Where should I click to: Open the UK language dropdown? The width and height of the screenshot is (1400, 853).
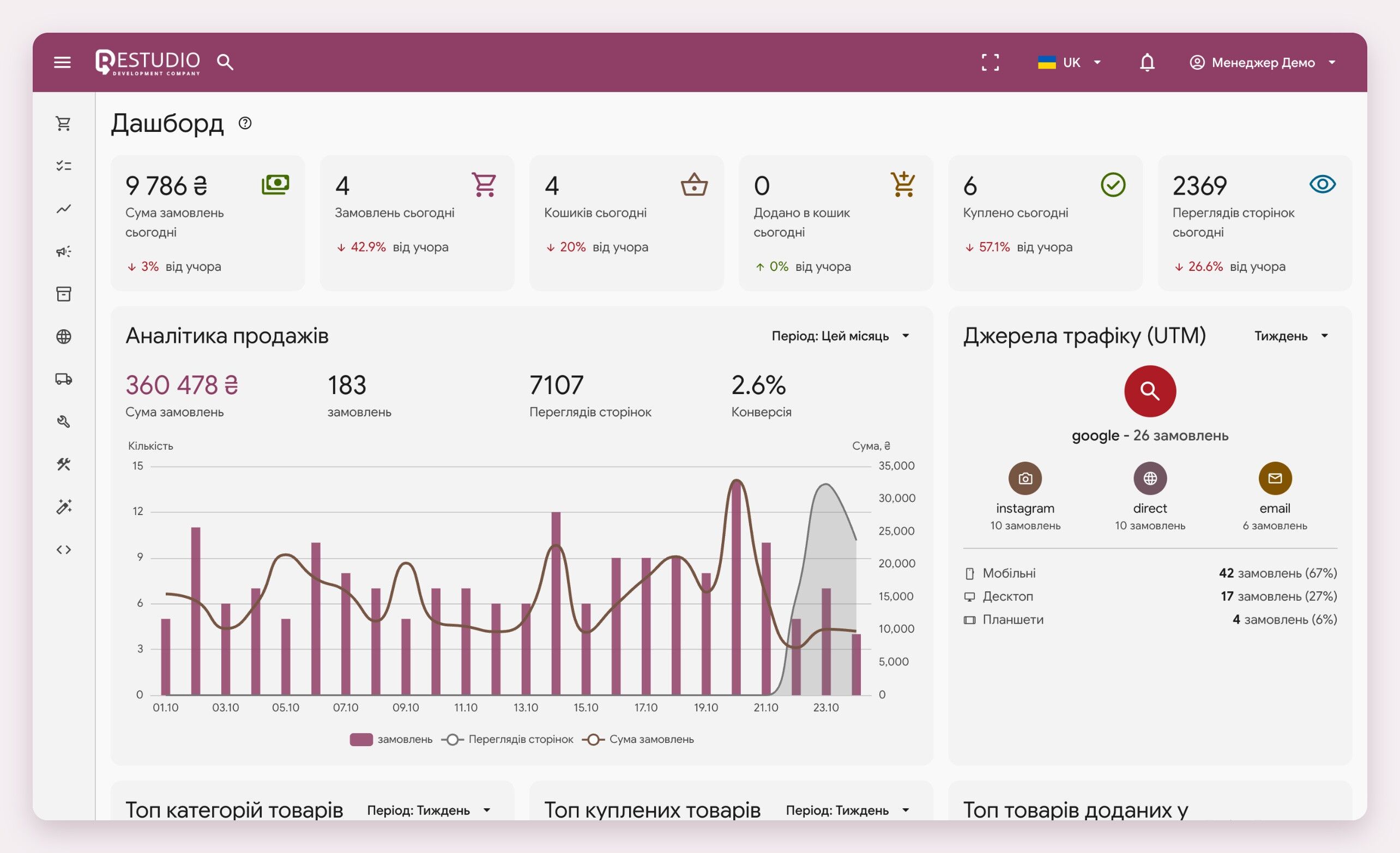pos(1070,62)
